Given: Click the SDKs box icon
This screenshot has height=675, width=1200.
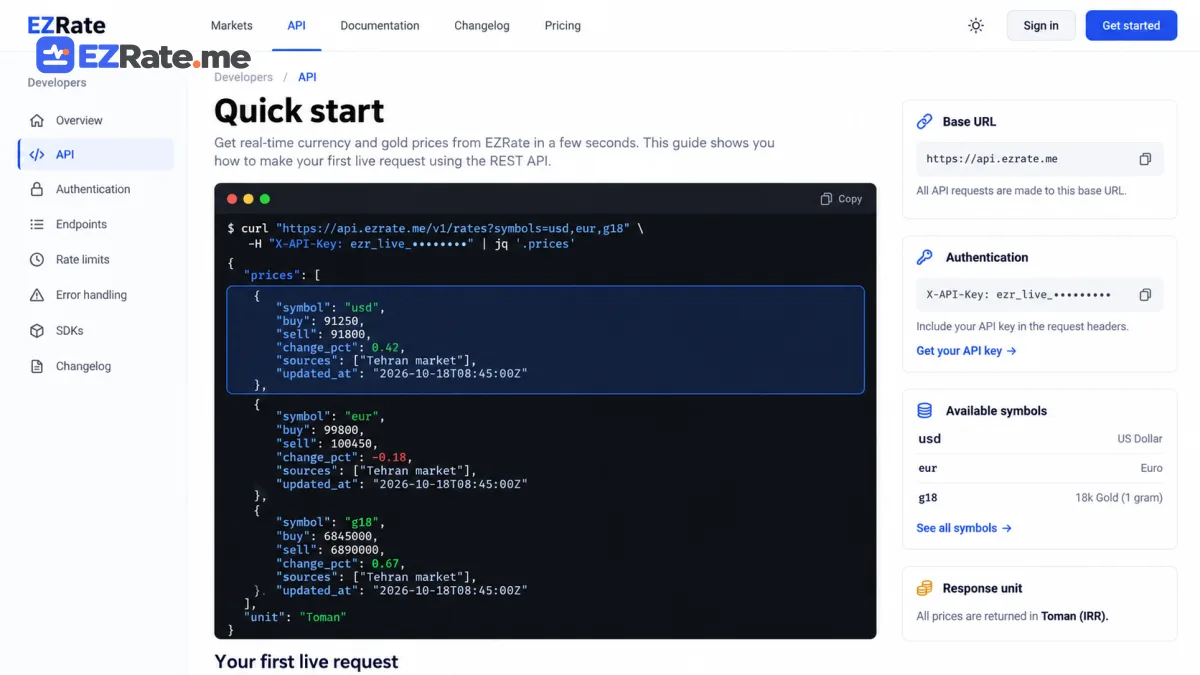Looking at the screenshot, I should [37, 331].
